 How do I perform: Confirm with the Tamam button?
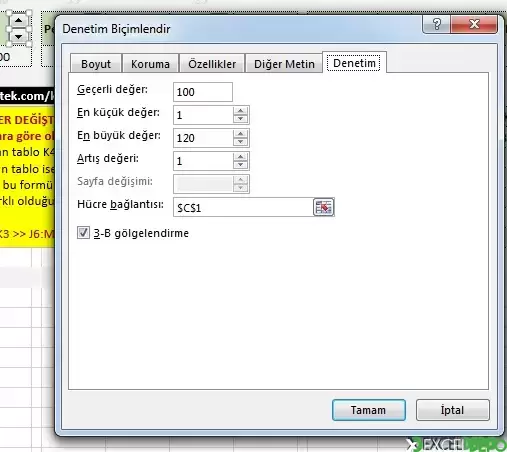(369, 410)
